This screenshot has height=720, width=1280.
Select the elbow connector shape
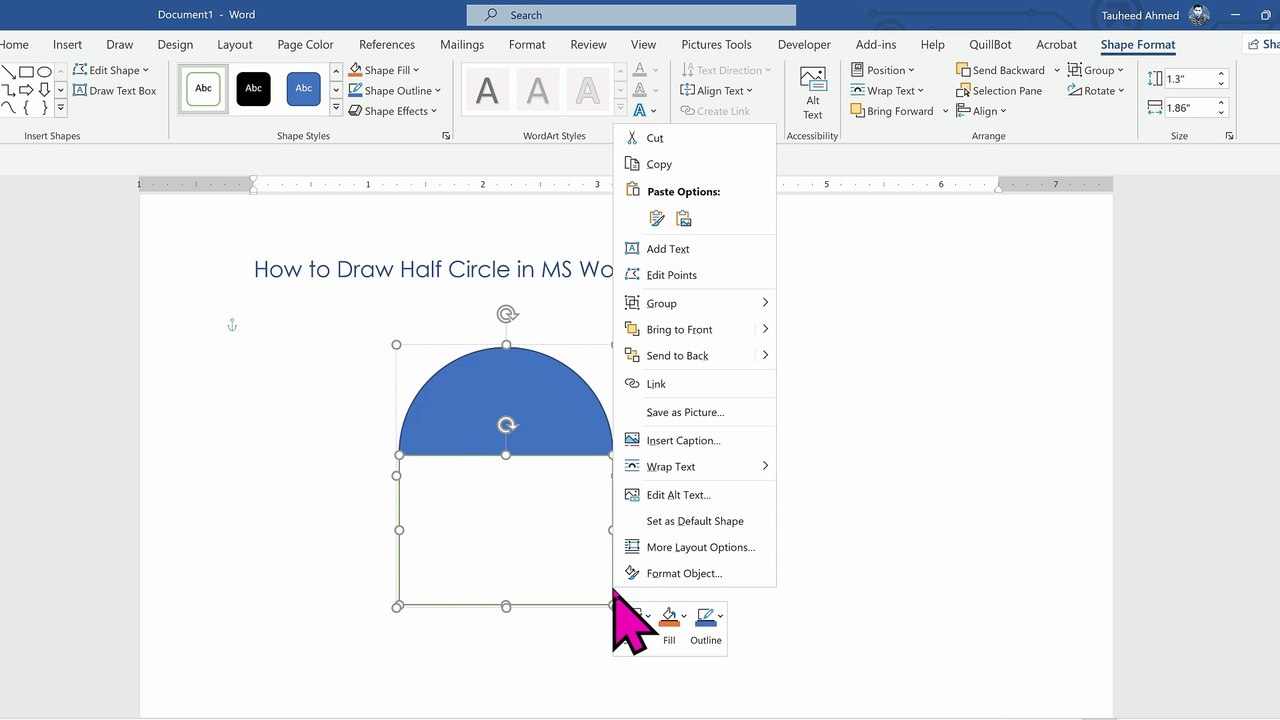(8, 90)
